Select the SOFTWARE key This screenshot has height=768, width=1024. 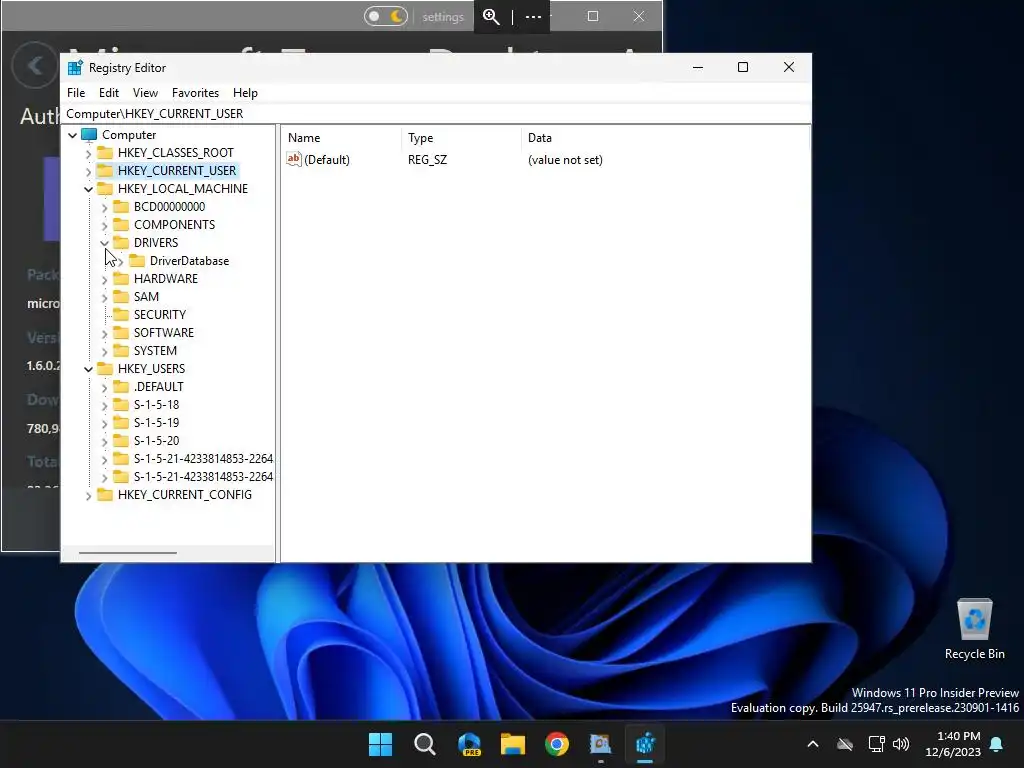point(163,332)
